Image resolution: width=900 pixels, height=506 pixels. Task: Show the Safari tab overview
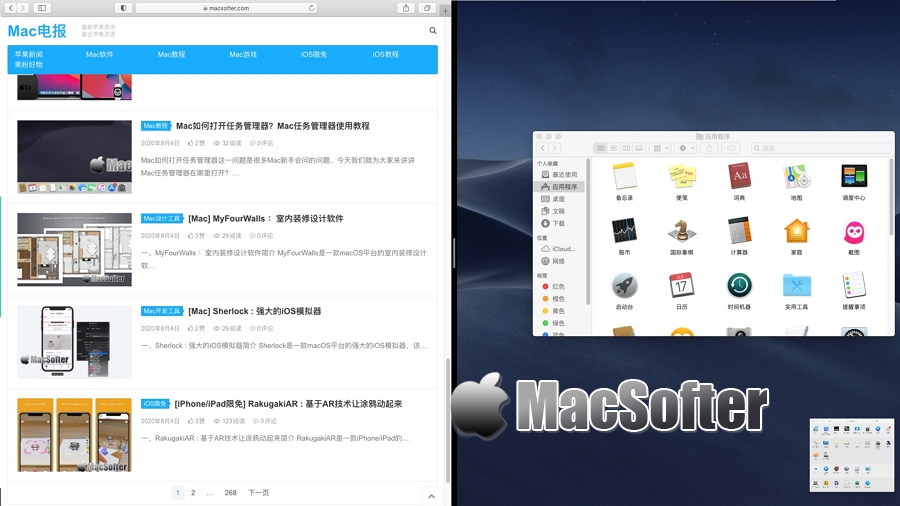pyautogui.click(x=427, y=8)
